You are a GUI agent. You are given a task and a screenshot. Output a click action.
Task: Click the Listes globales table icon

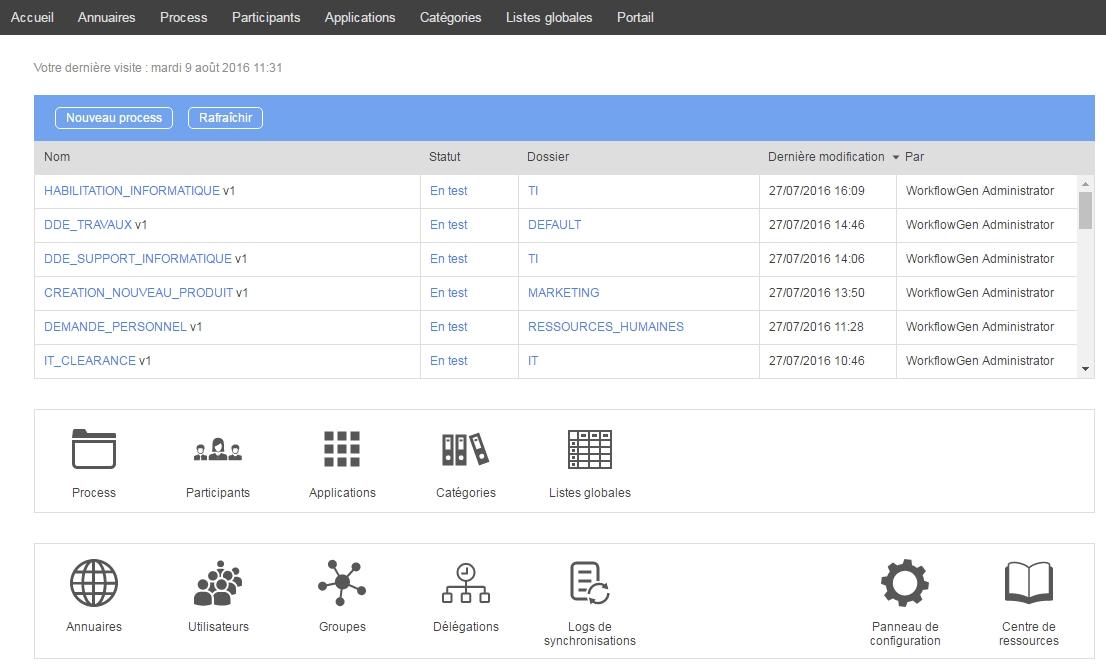(589, 450)
